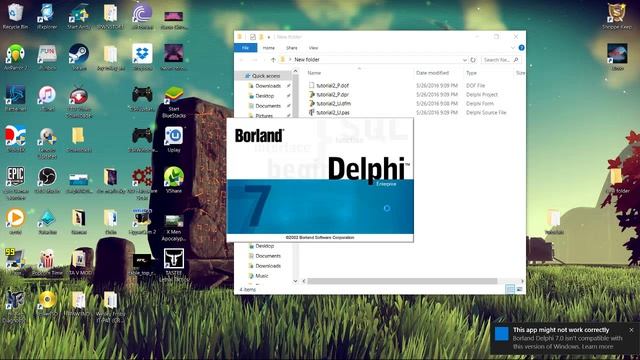640x360 pixels.
Task: Dismiss the compatibility notification with X
Action: point(631,329)
